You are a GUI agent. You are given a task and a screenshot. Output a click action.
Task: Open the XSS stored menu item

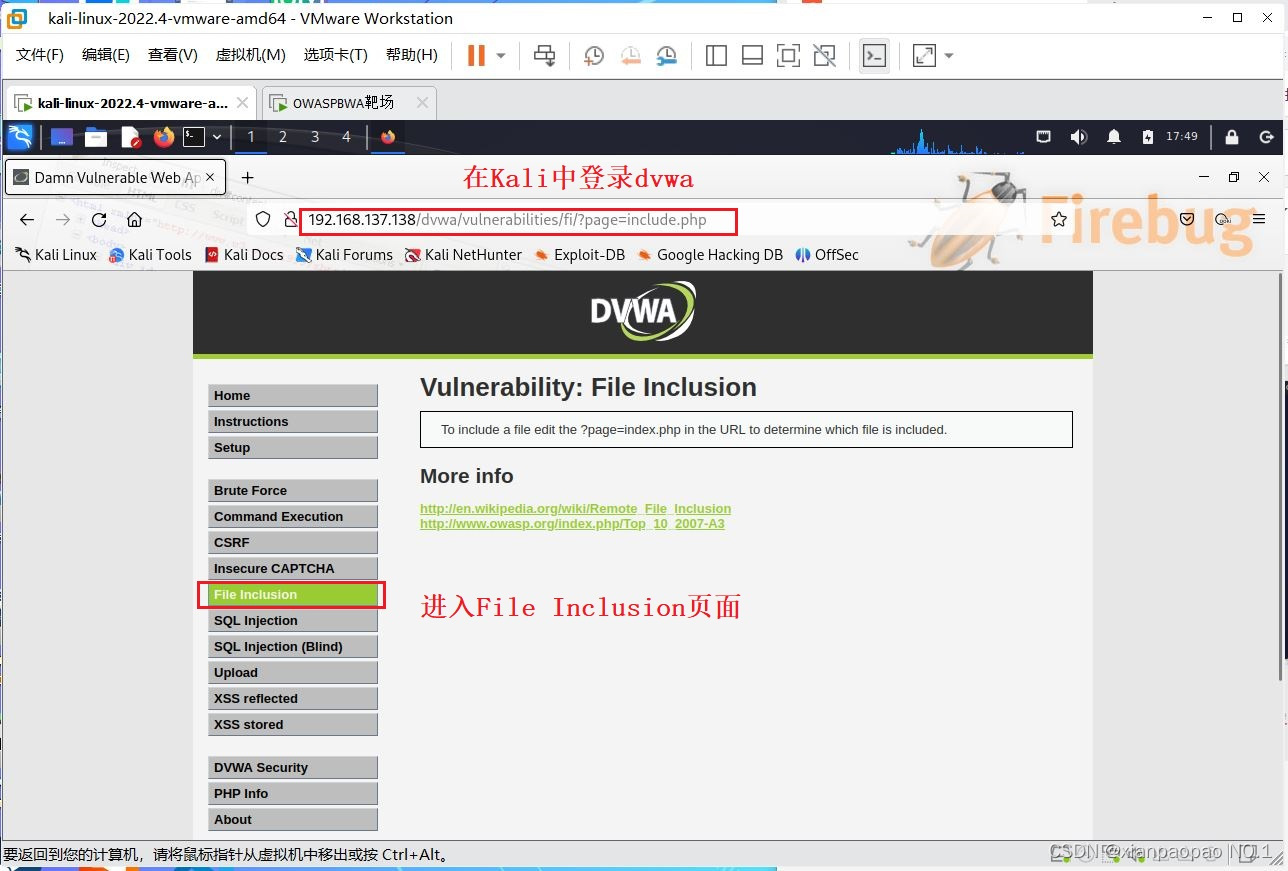(293, 725)
